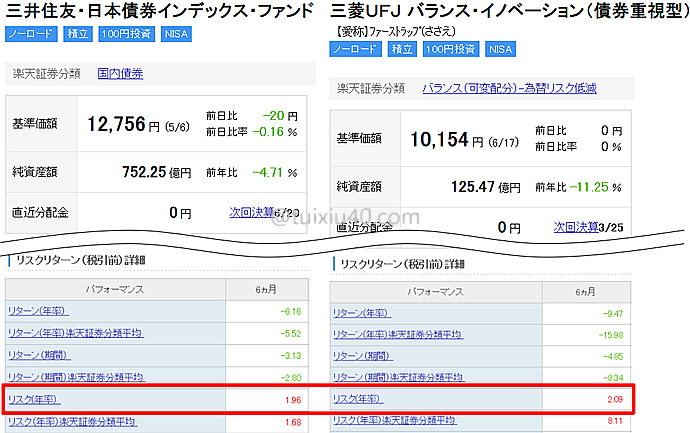The image size is (690, 433).
Task: Click 100円投資 badge under 三菱UFJ fund
Action: (x=451, y=49)
